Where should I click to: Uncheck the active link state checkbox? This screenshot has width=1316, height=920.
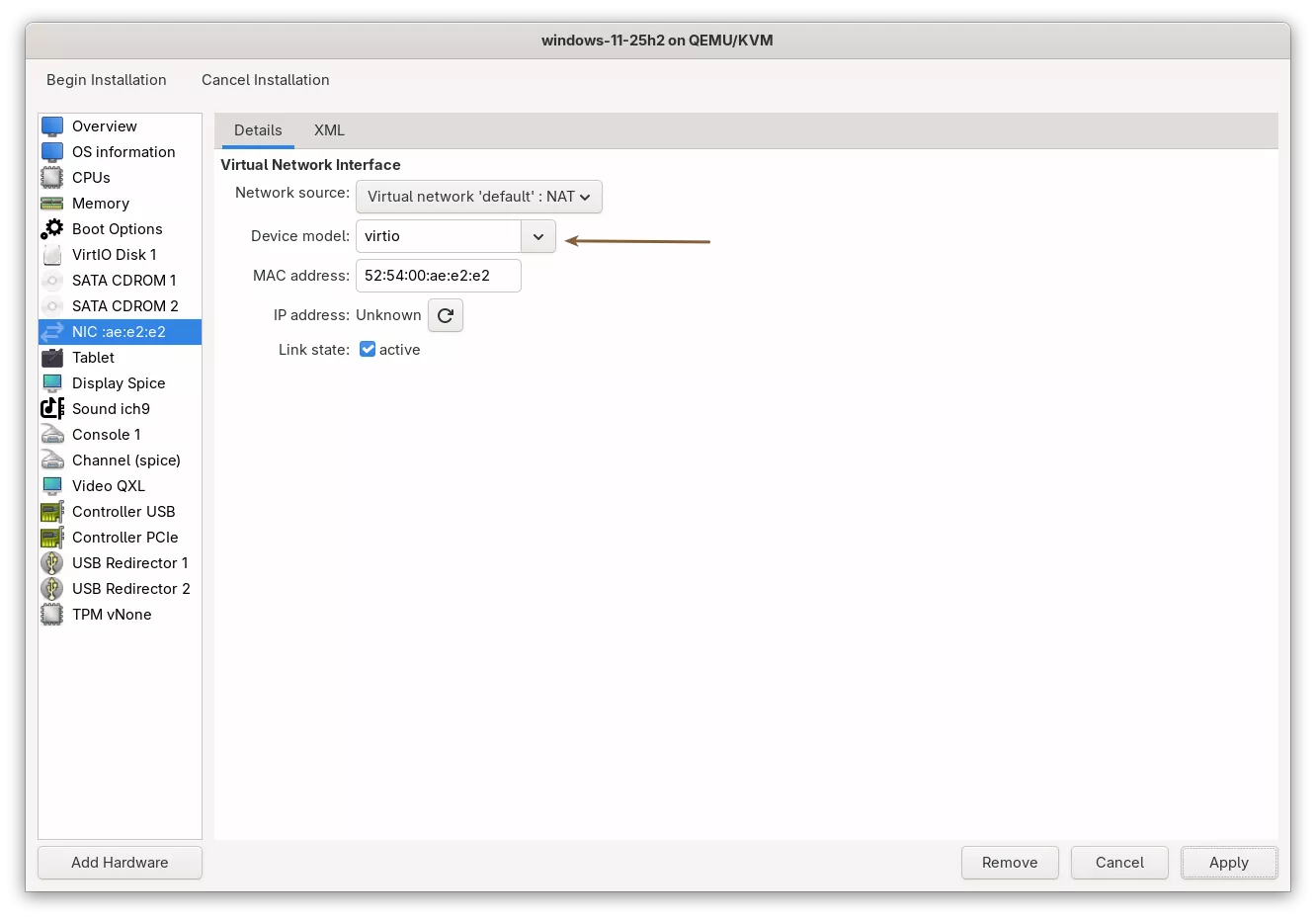pos(367,349)
